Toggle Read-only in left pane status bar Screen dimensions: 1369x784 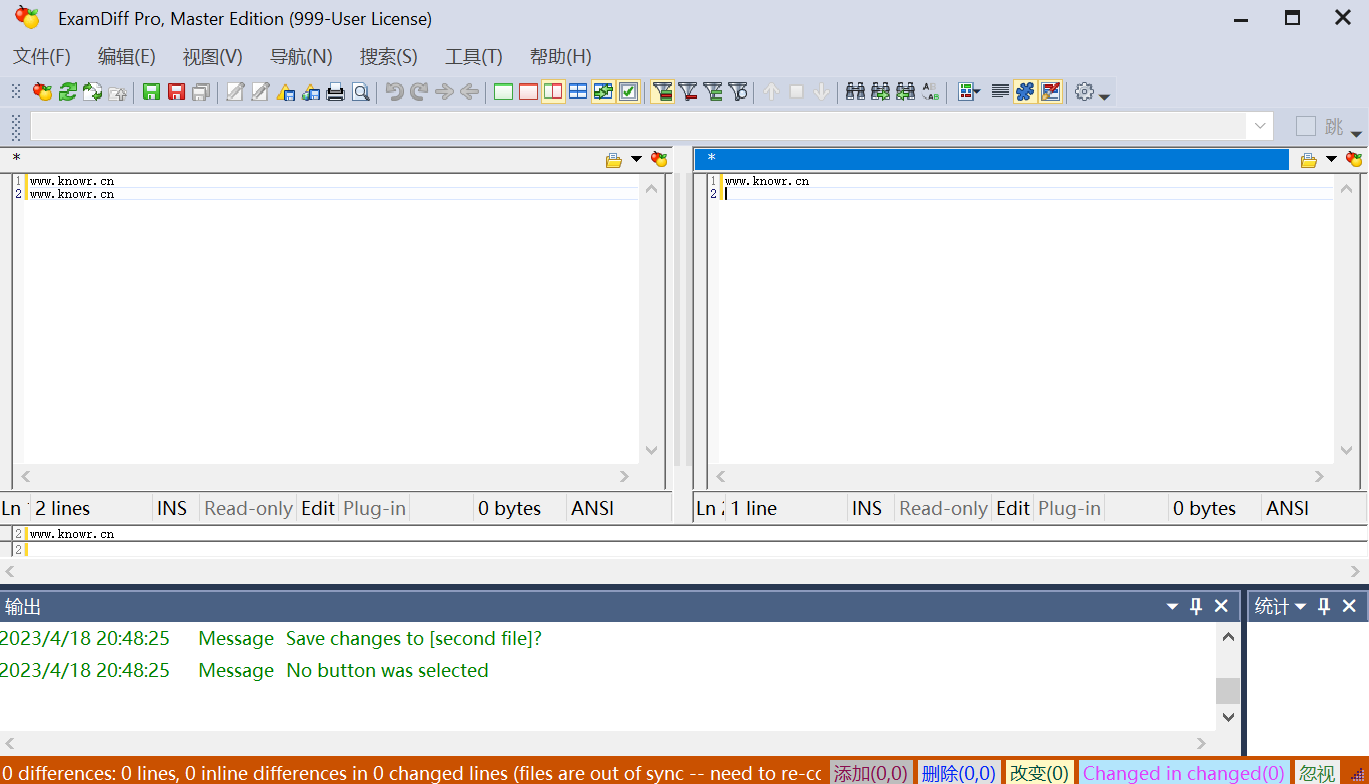(x=248, y=508)
